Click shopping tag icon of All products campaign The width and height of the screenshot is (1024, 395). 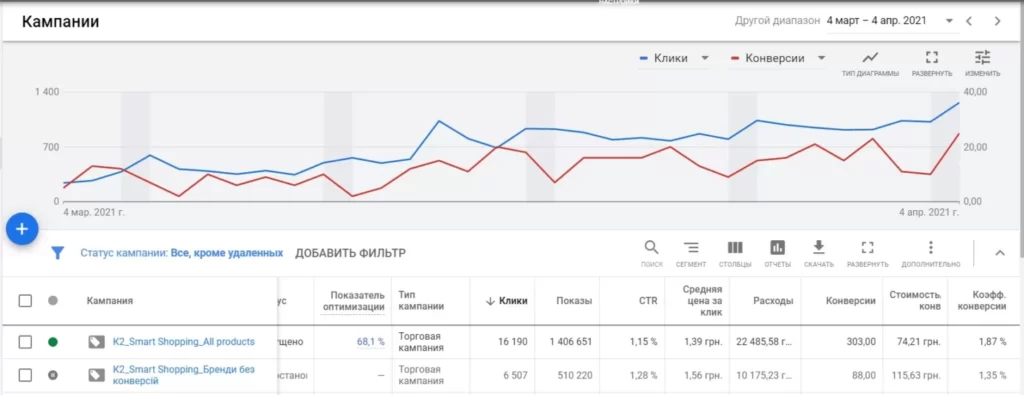pos(97,341)
